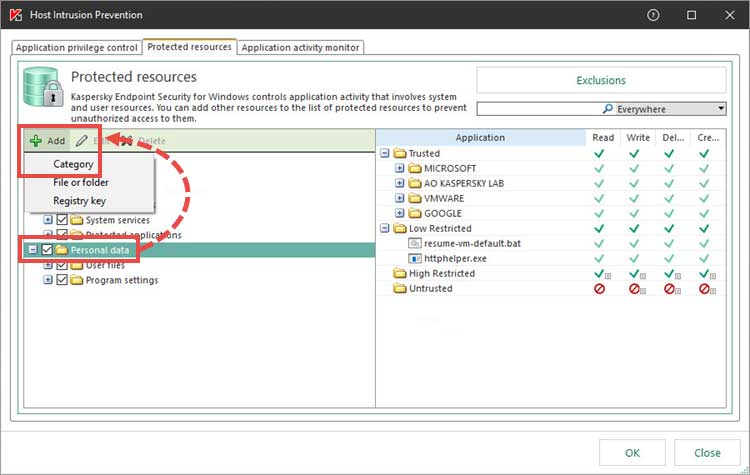Click the pencil Edit icon
The image size is (750, 475).
pyautogui.click(x=82, y=141)
